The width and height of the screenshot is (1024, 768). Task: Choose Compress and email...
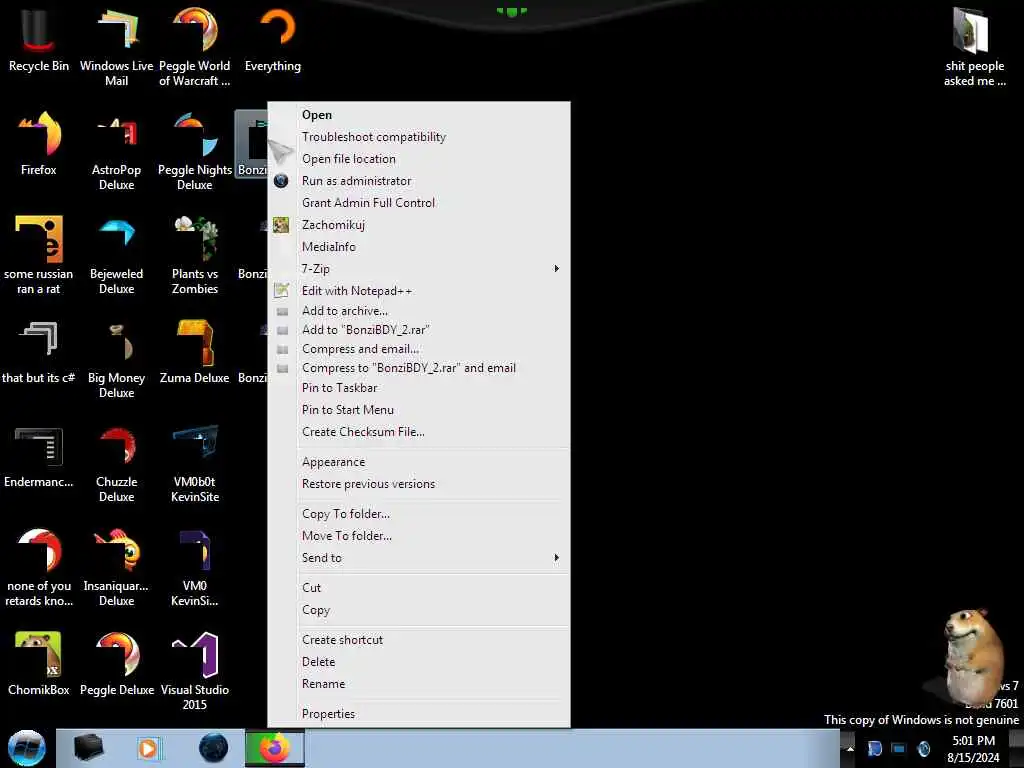(419, 349)
